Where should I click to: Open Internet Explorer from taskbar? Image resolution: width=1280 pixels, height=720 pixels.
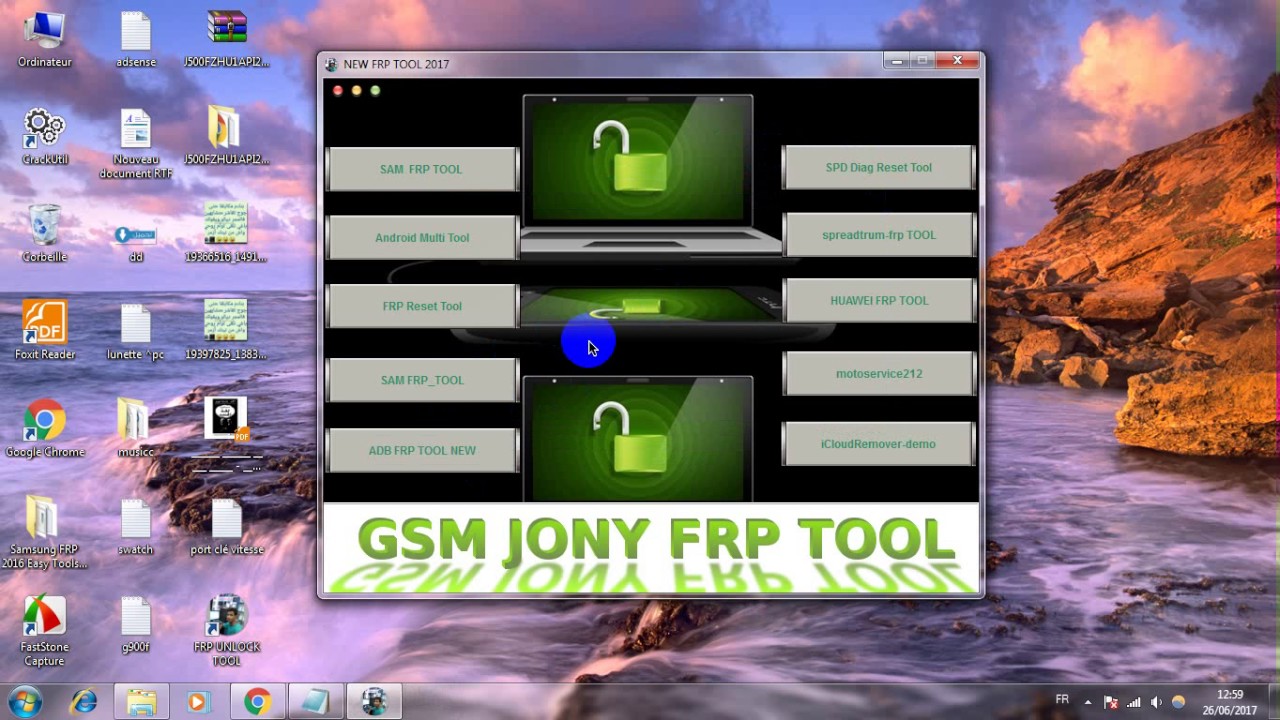[x=84, y=703]
